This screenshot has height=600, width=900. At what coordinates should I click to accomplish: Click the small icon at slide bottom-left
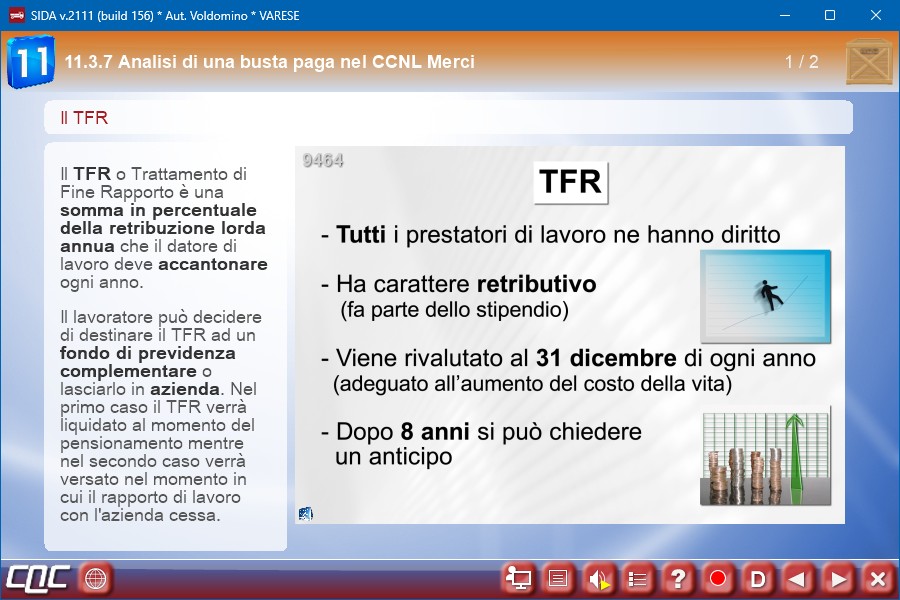tap(306, 514)
